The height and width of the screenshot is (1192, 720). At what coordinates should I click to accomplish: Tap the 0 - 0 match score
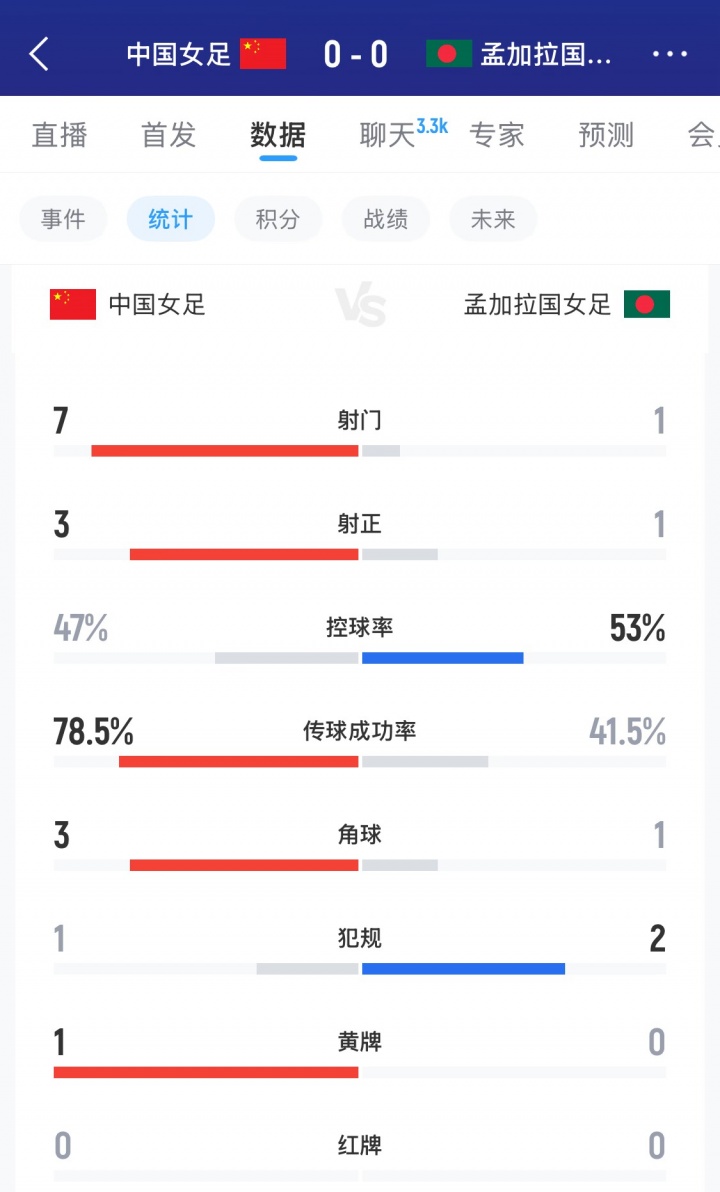pos(355,54)
